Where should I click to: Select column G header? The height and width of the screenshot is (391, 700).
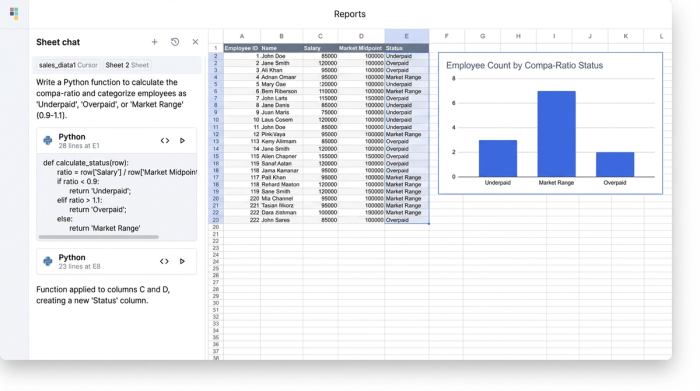pos(483,36)
